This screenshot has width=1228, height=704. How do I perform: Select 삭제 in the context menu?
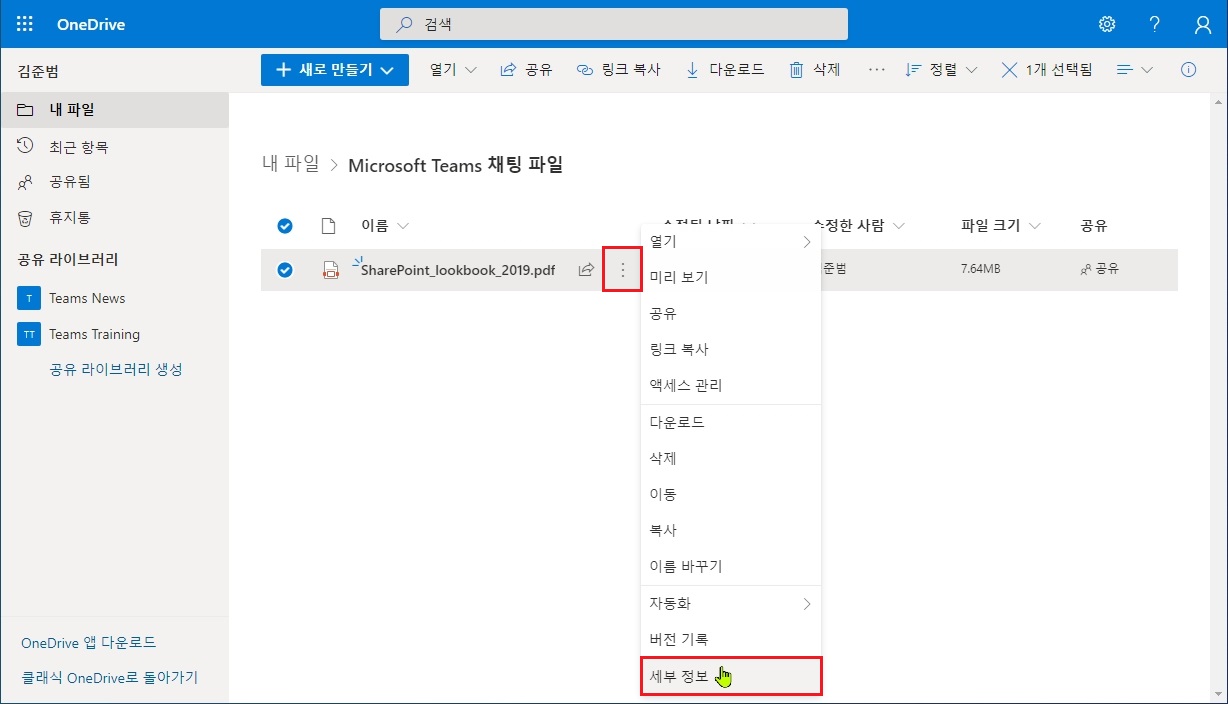pyautogui.click(x=730, y=458)
